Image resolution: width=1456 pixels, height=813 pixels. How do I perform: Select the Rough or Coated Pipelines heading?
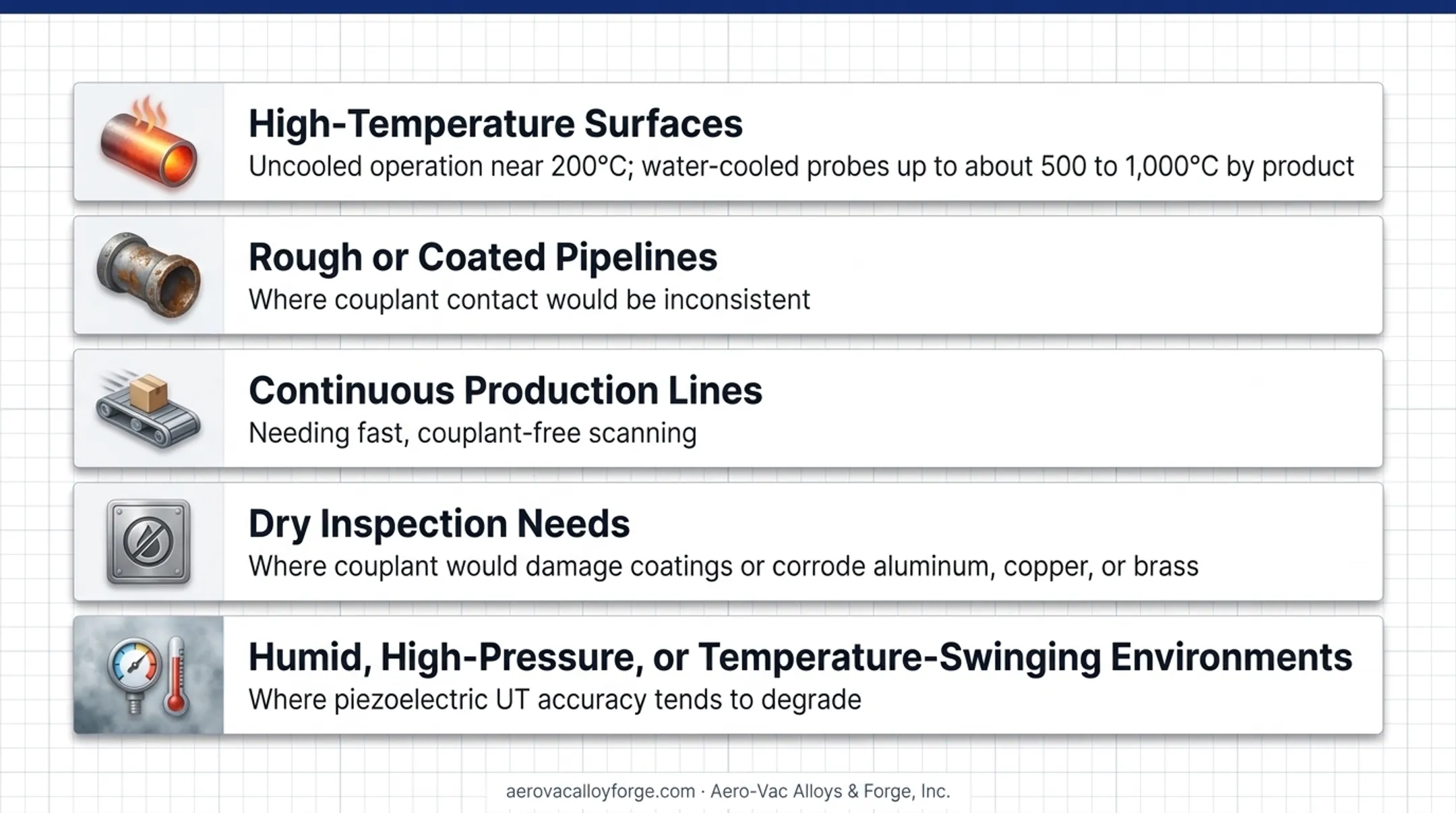tap(483, 258)
